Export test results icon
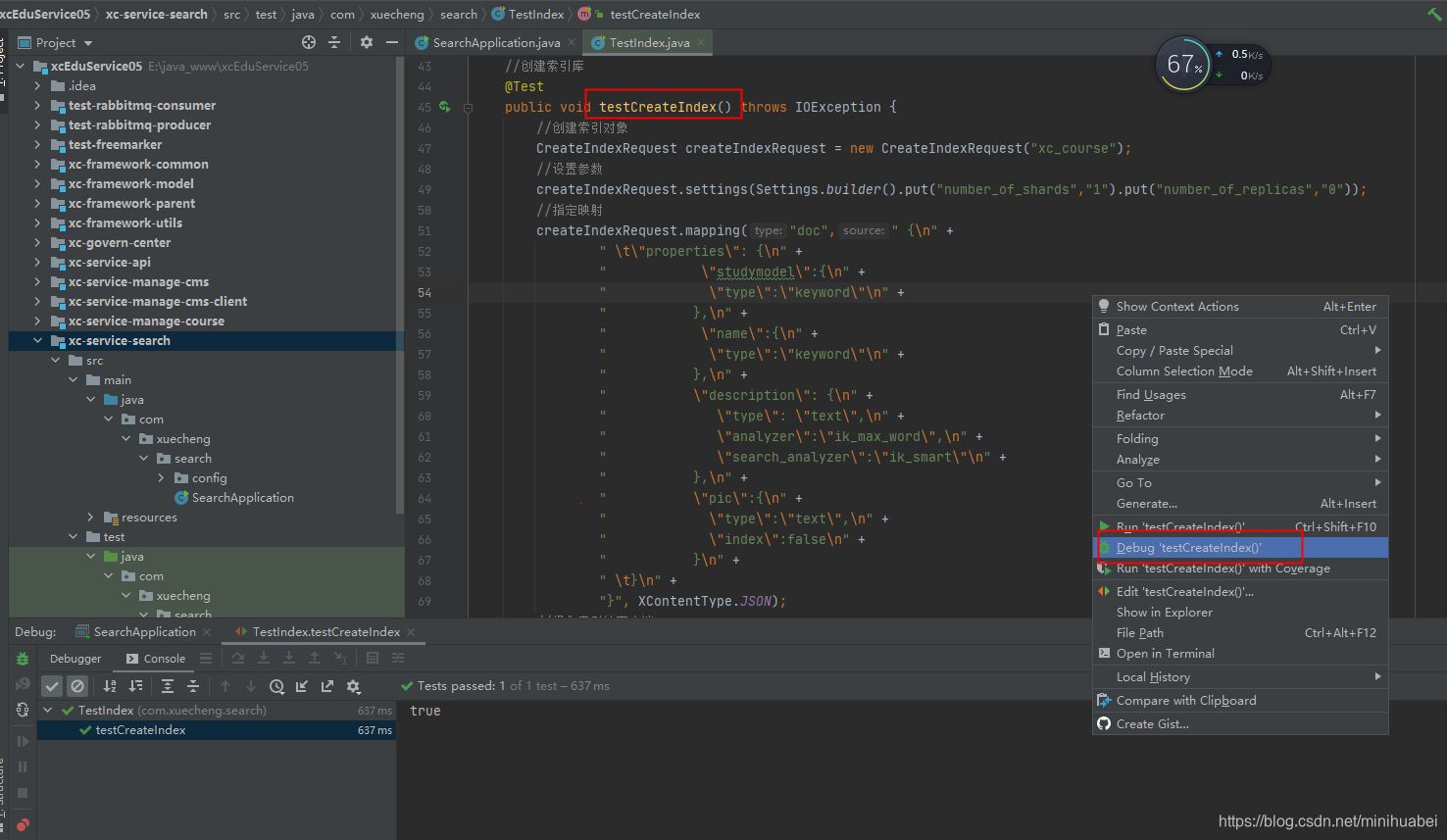Screen dimensions: 1447x840 (327, 686)
